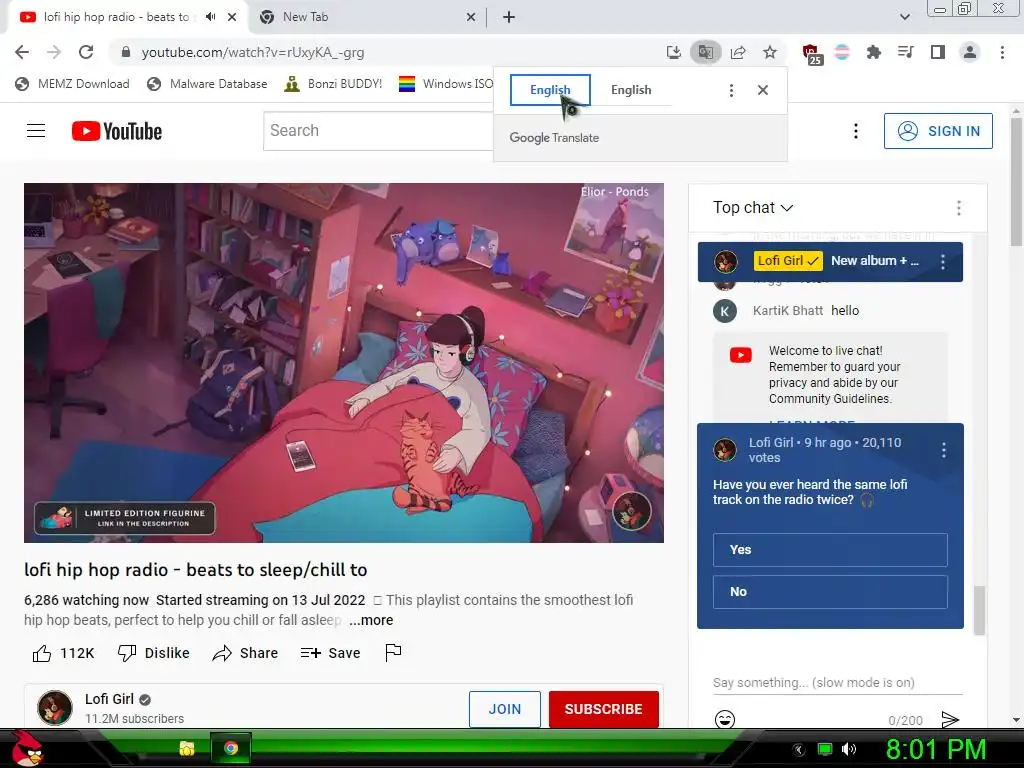This screenshot has width=1024, height=768.
Task: Mute tab via speaker icon
Action: pos(210,17)
